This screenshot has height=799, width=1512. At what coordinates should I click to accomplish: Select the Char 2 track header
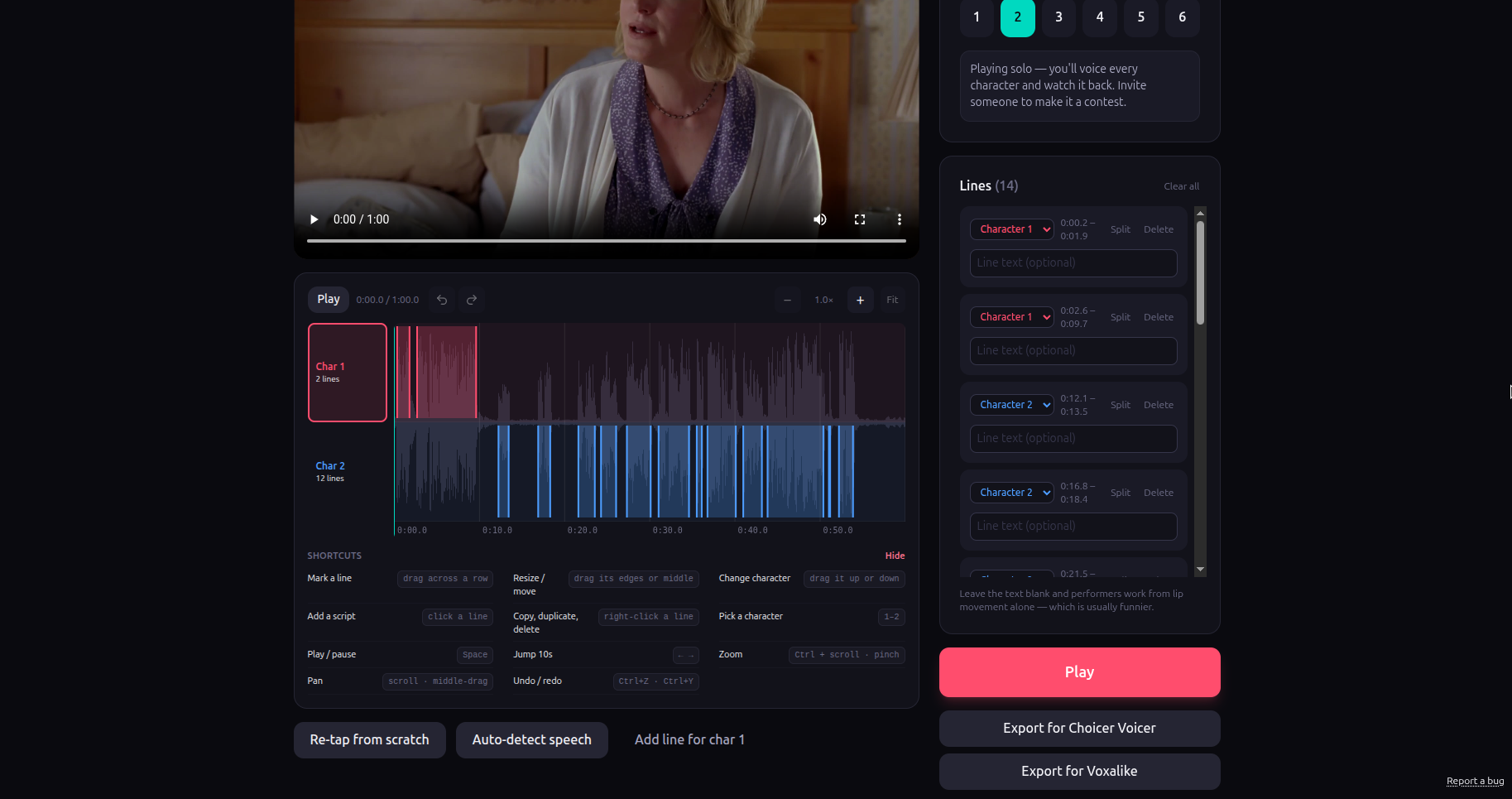tap(348, 472)
